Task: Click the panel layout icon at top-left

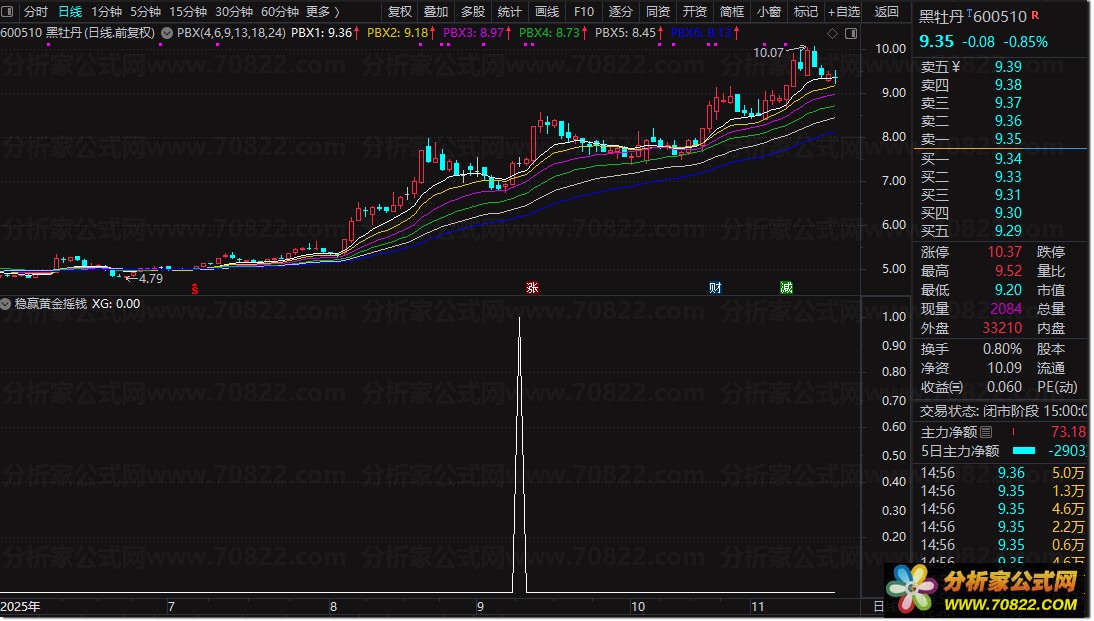Action: click(7, 11)
